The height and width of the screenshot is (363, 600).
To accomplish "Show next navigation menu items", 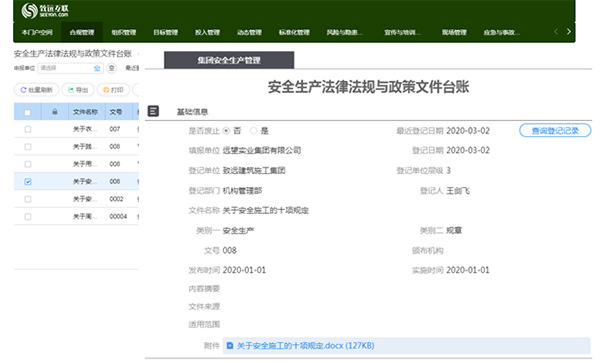I will (x=569, y=32).
